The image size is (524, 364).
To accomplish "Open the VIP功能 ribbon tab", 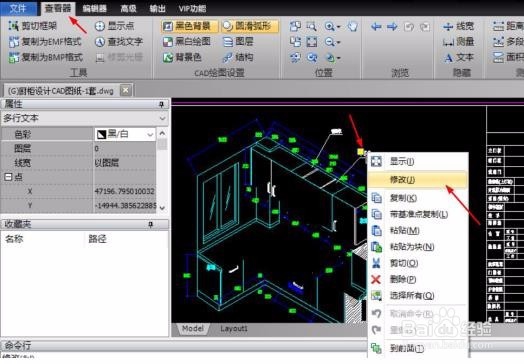I will coord(192,9).
